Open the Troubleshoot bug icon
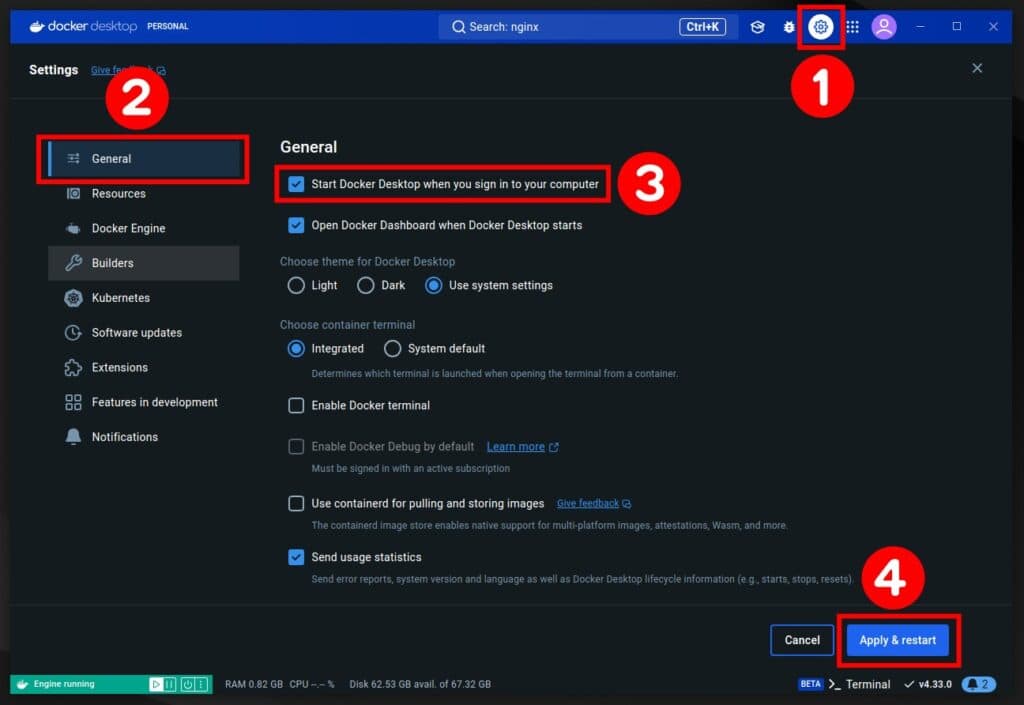The height and width of the screenshot is (705, 1024). tap(789, 27)
